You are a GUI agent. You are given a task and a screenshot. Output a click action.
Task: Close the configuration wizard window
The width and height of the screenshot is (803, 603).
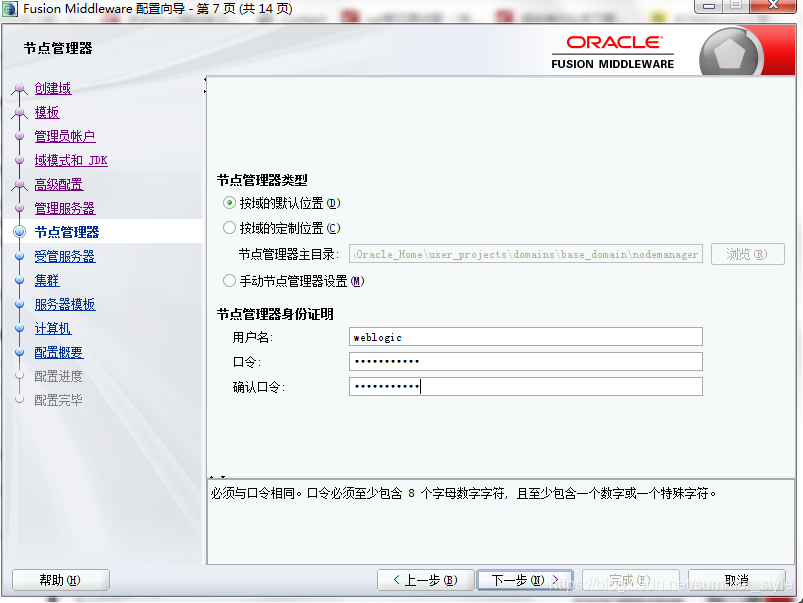click(x=773, y=6)
